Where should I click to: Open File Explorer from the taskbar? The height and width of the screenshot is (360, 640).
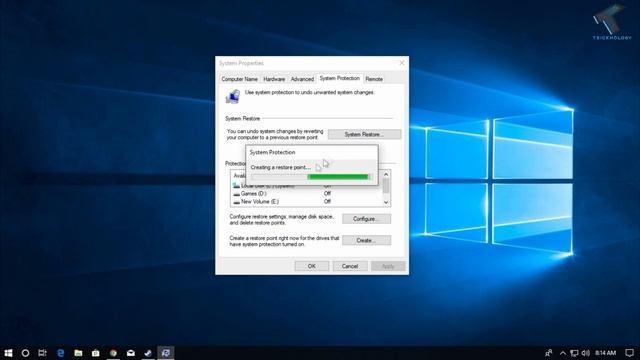coord(78,353)
